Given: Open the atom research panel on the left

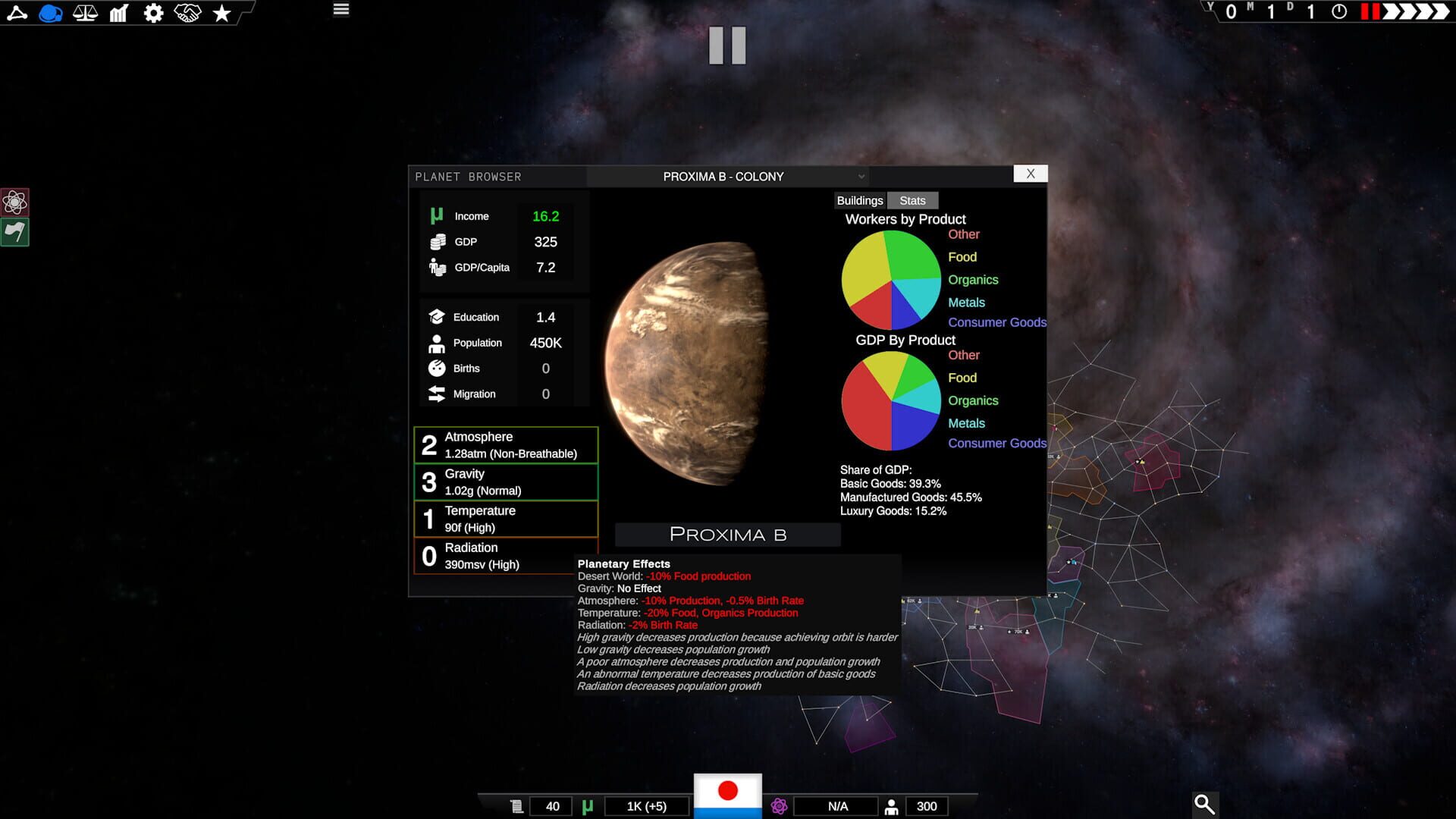Looking at the screenshot, I should (x=14, y=202).
